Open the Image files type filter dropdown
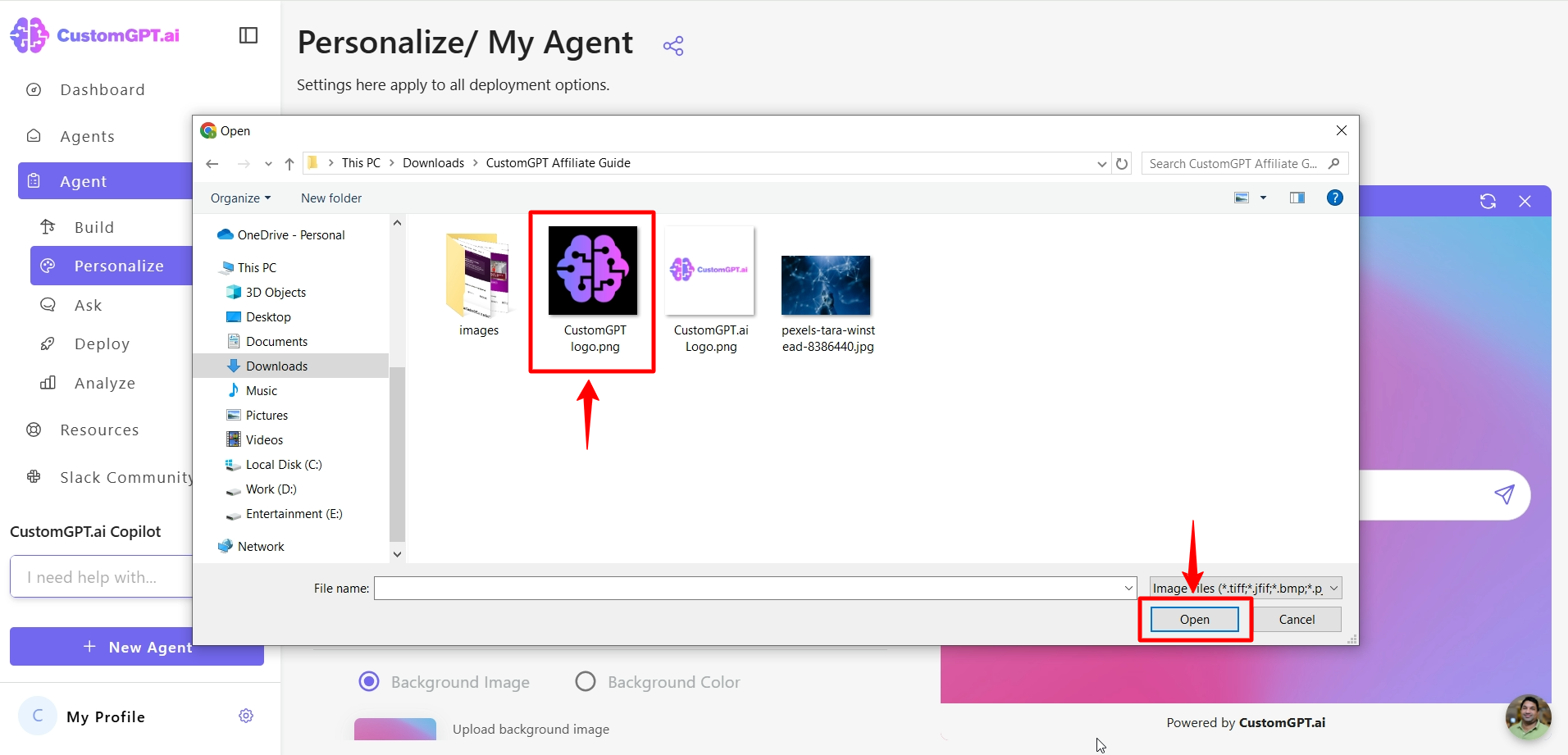The height and width of the screenshot is (755, 1568). 1245,588
